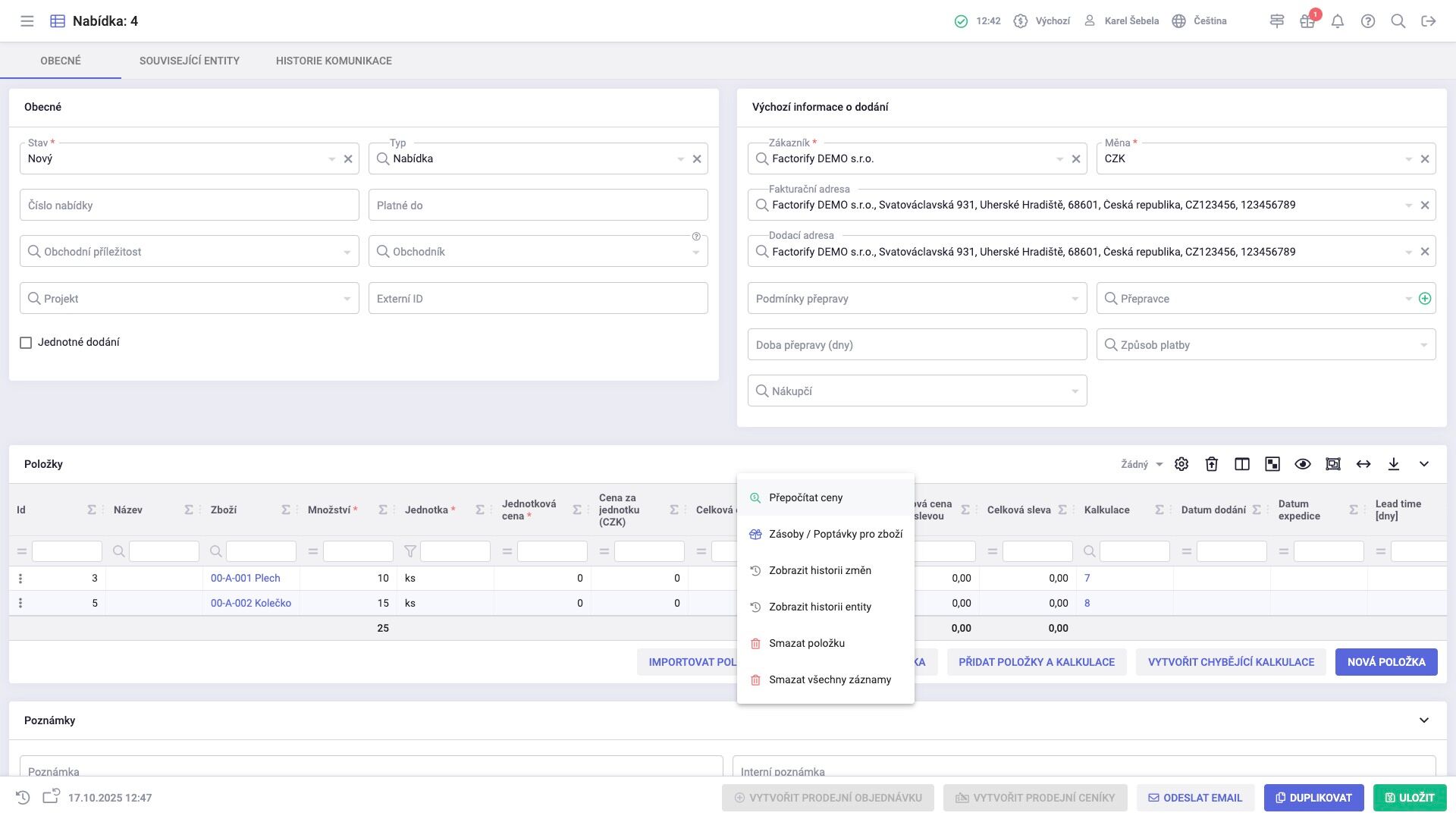Open the gift box updates icon
This screenshot has height=819, width=1456.
pyautogui.click(x=1307, y=21)
